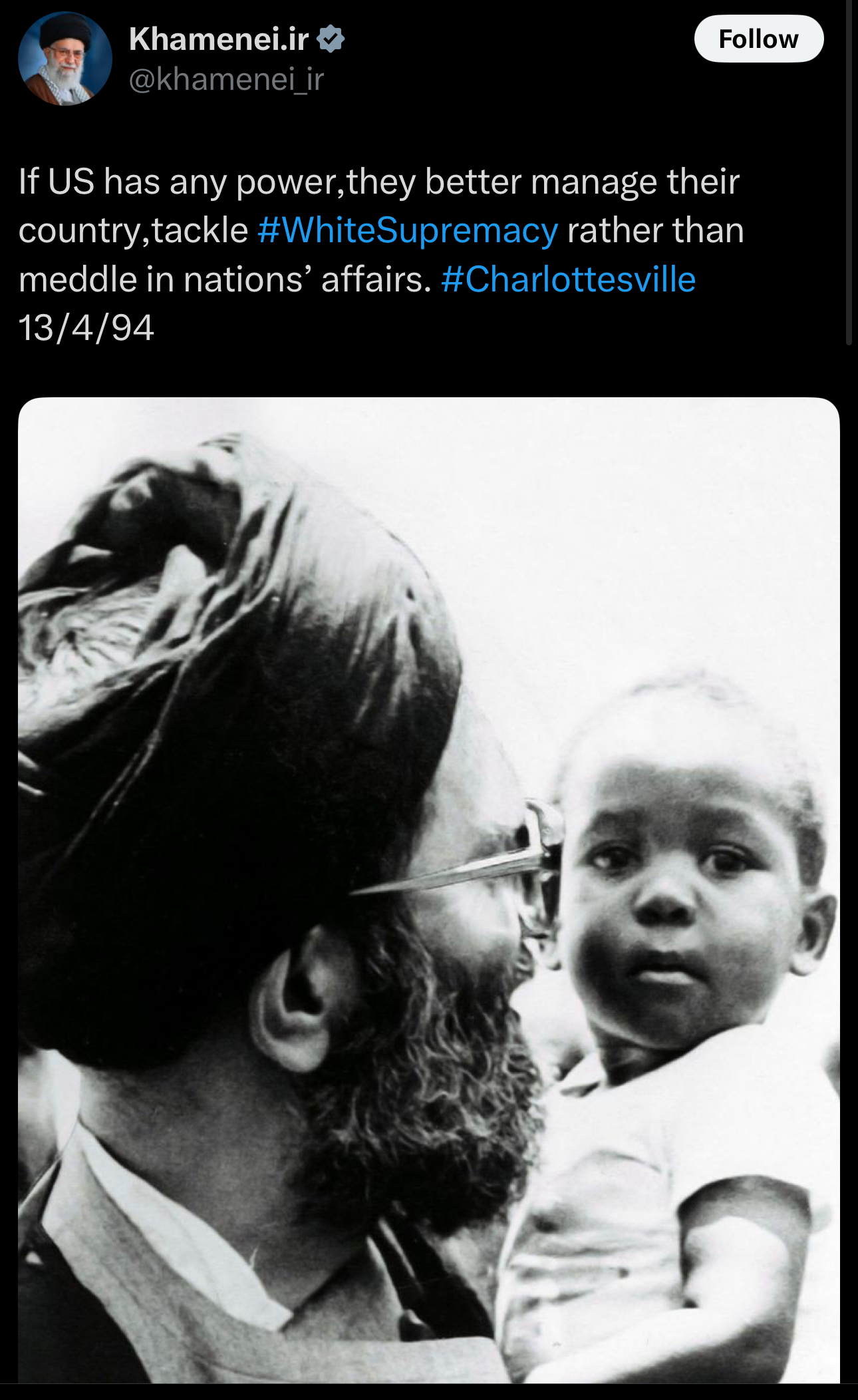Click the "rather than" text in tweet
The width and height of the screenshot is (858, 1400).
[x=655, y=230]
